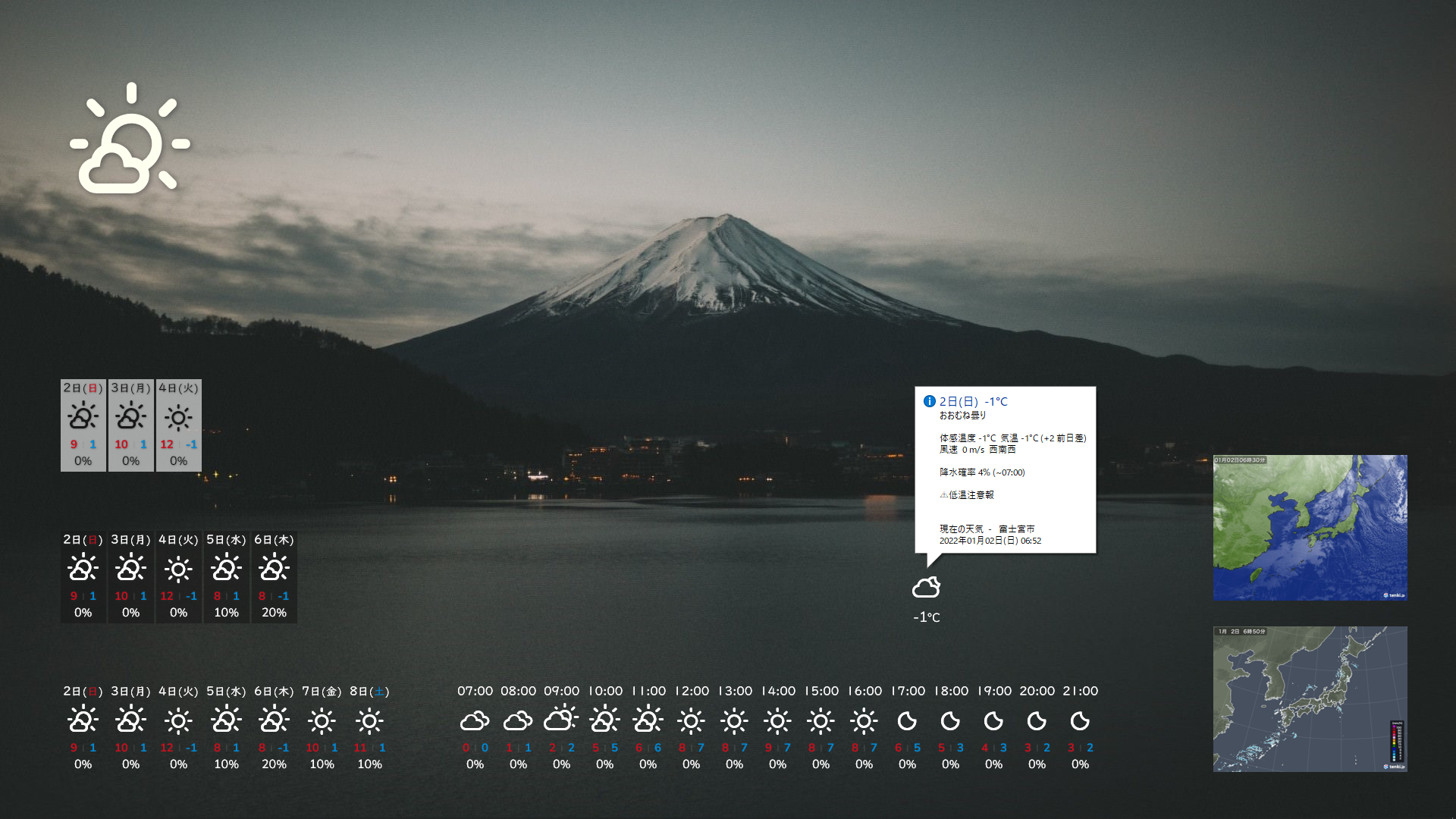Click the 8日(土) sunny icon in weekly forecast
The image size is (1456, 819).
[x=369, y=720]
